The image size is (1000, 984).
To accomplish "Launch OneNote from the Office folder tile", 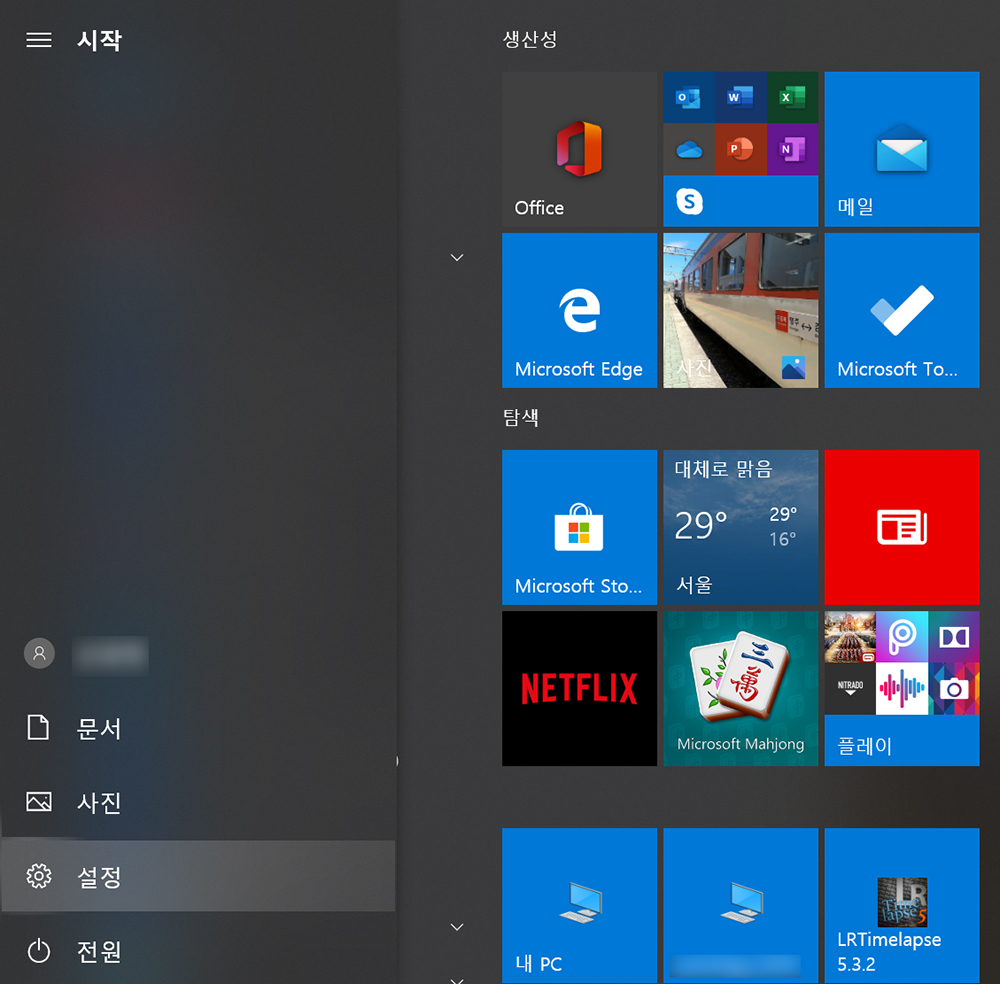I will (x=792, y=149).
